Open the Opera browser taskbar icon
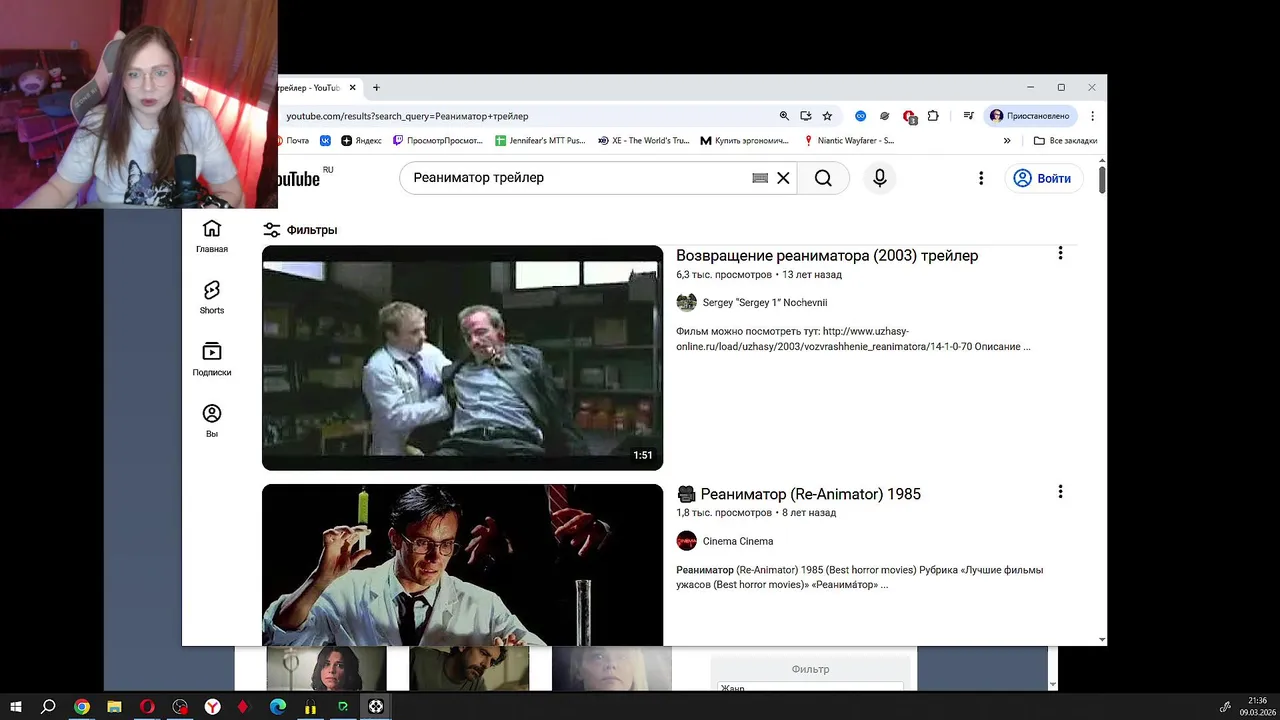This screenshot has width=1280, height=720. pos(147,707)
